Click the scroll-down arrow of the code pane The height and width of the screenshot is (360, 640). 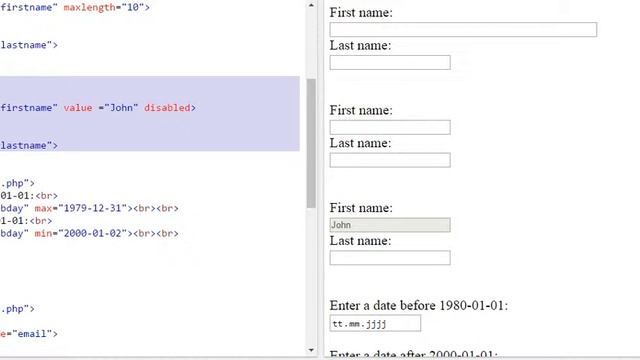click(311, 350)
